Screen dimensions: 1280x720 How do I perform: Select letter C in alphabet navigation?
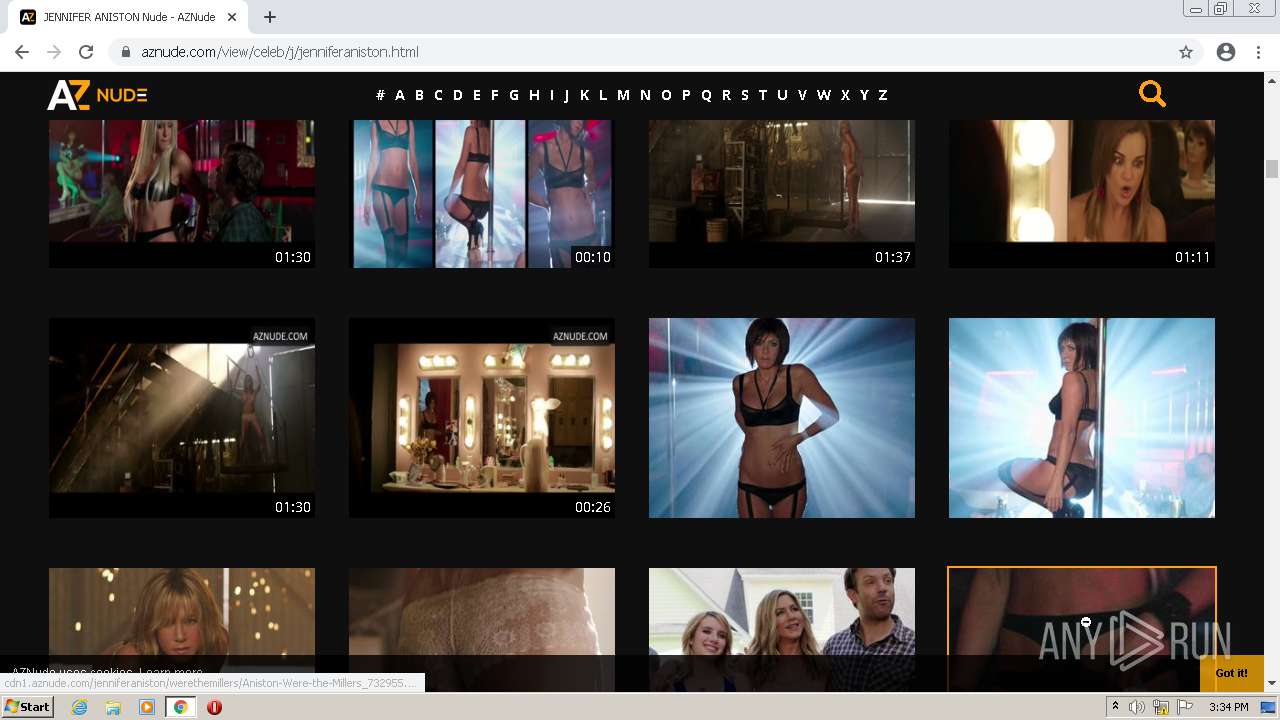tap(438, 95)
